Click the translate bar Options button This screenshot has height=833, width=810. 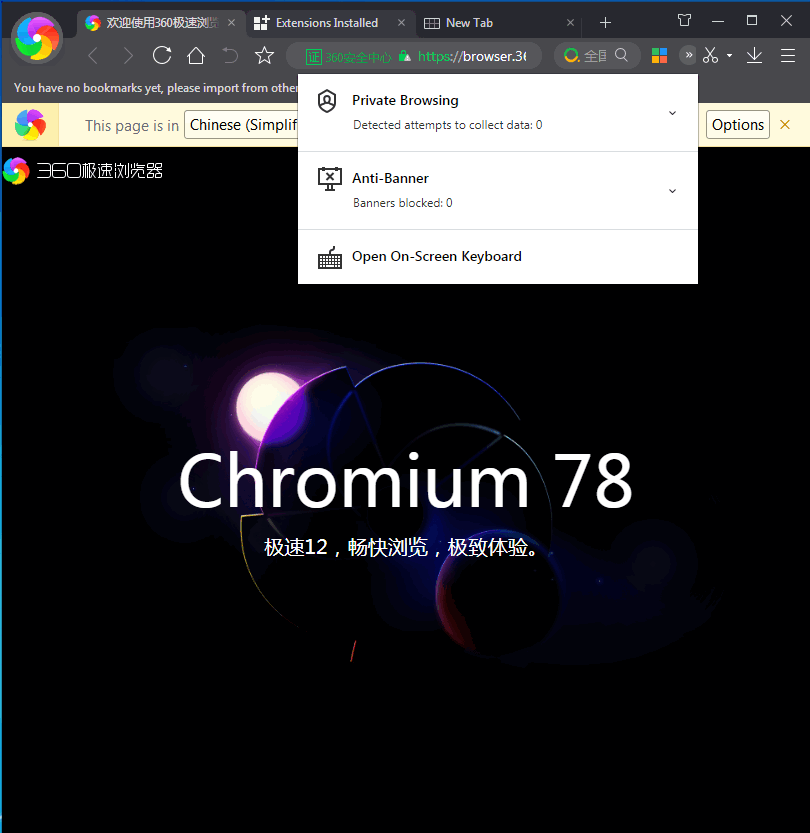(x=738, y=125)
